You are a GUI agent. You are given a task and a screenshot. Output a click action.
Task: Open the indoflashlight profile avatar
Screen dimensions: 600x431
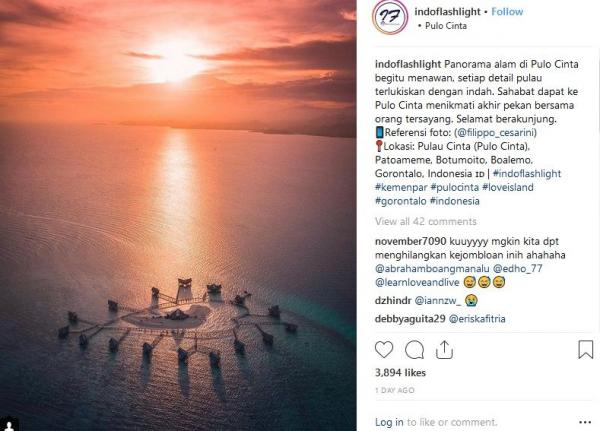390,17
